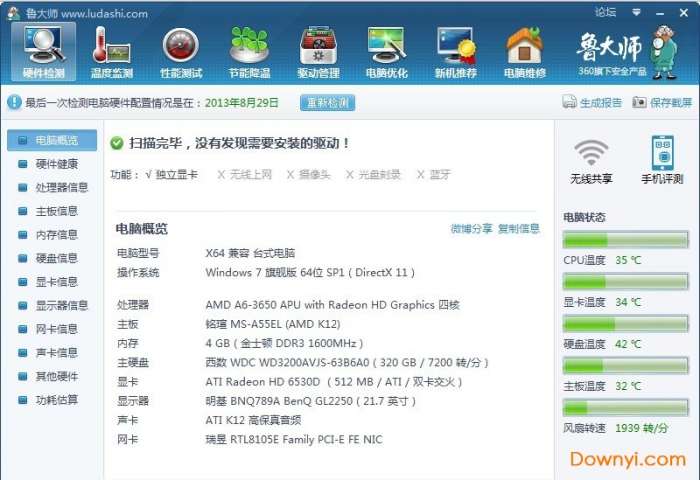The width and height of the screenshot is (700, 480).
Task: Click the RTL8105E Family network card text
Action: tap(294, 439)
